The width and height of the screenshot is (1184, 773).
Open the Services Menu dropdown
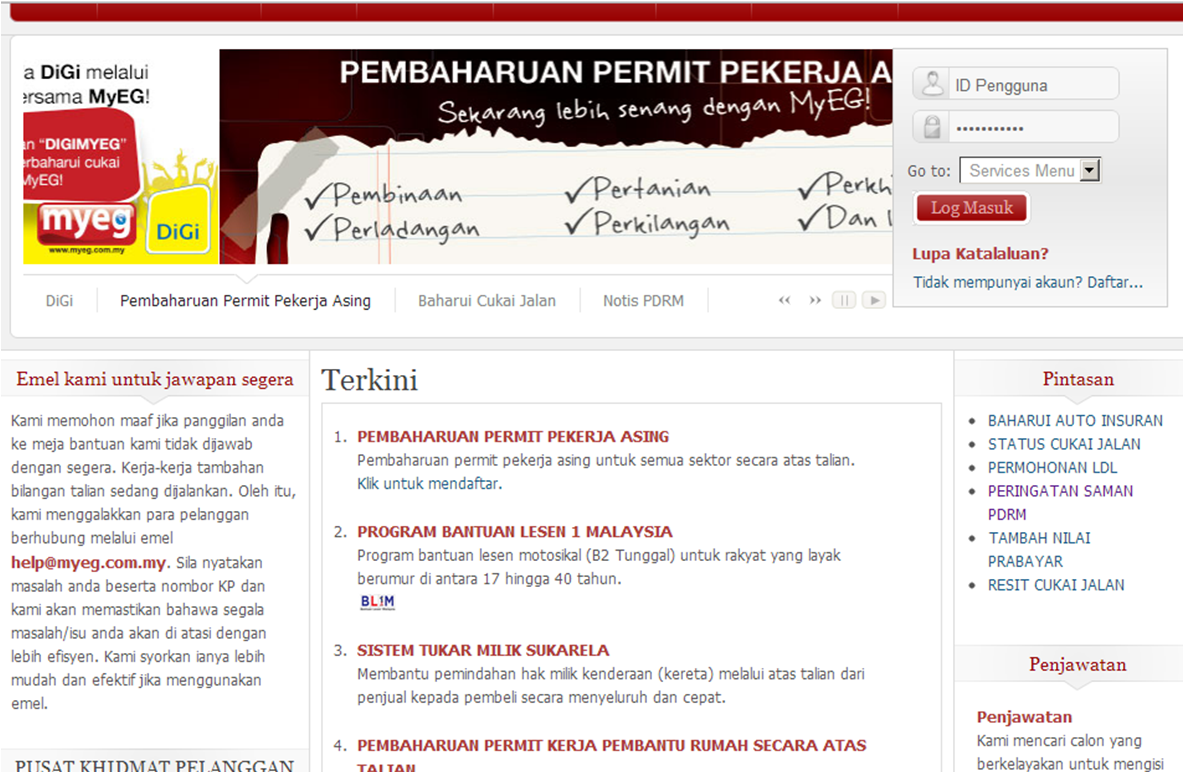[1030, 171]
